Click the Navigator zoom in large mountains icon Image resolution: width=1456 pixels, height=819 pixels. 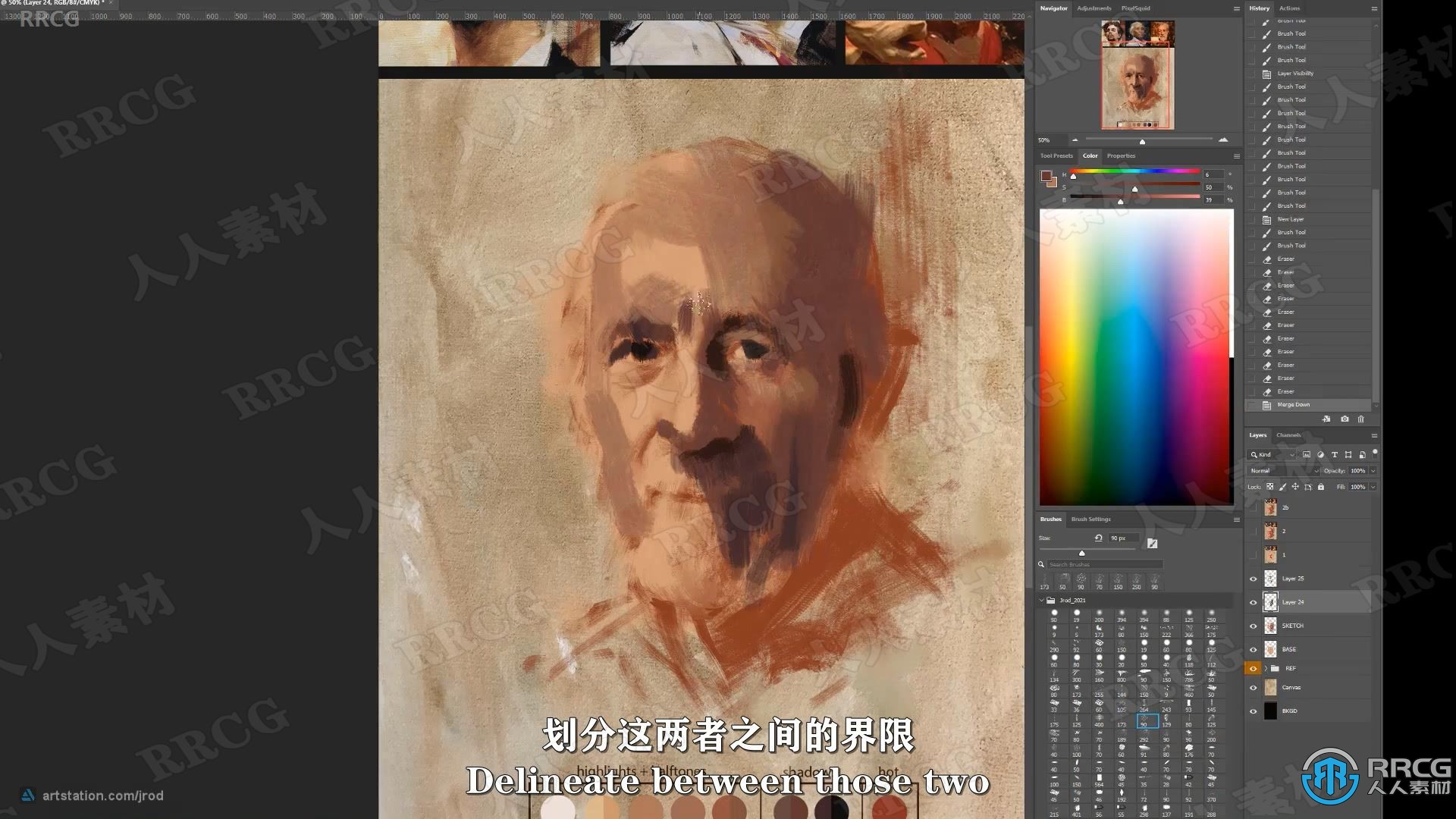pyautogui.click(x=1223, y=140)
